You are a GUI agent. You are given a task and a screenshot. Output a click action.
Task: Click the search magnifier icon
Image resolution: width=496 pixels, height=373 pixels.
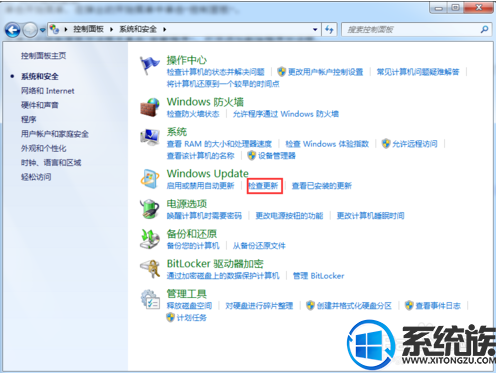point(484,30)
